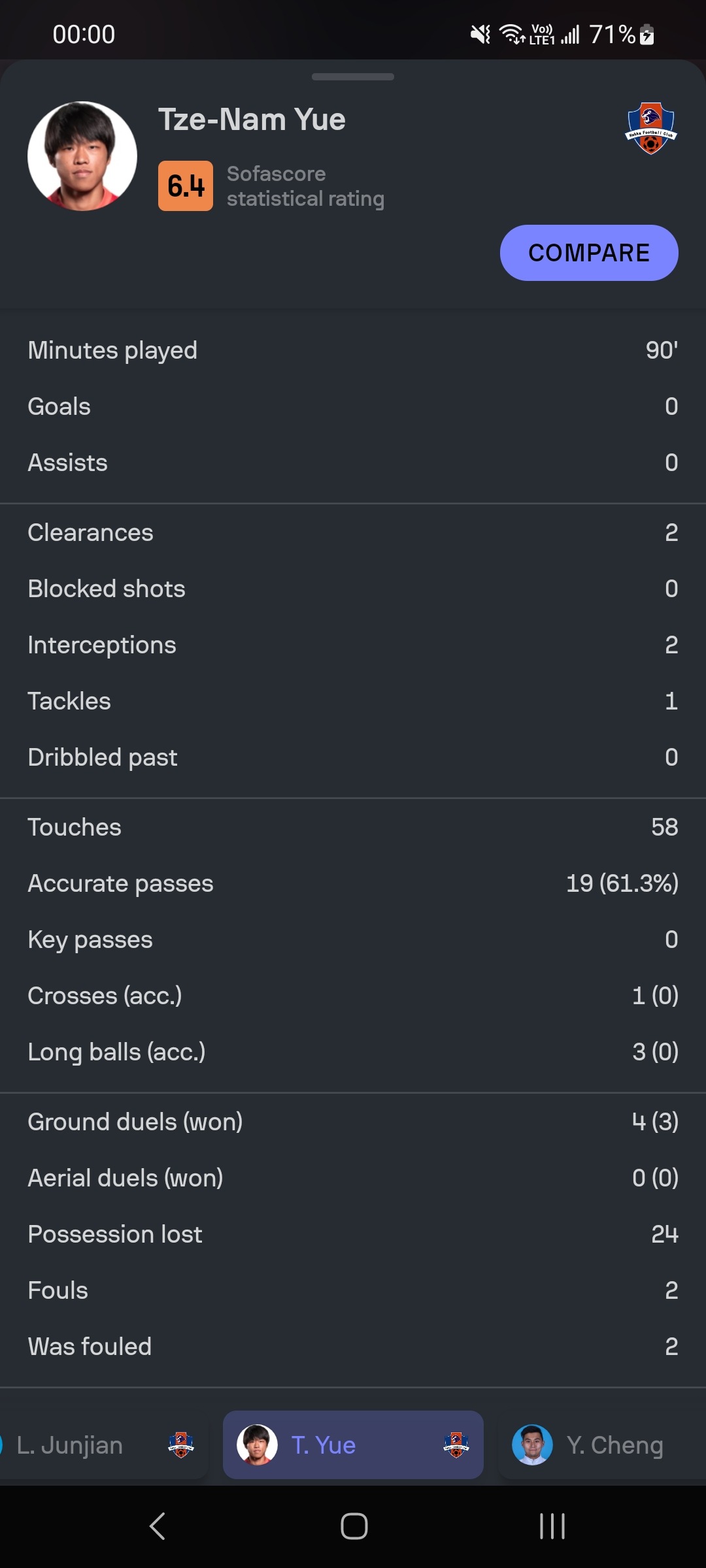Tap the Accurate passes stat row
Screen dimensions: 706x1568
(x=353, y=883)
